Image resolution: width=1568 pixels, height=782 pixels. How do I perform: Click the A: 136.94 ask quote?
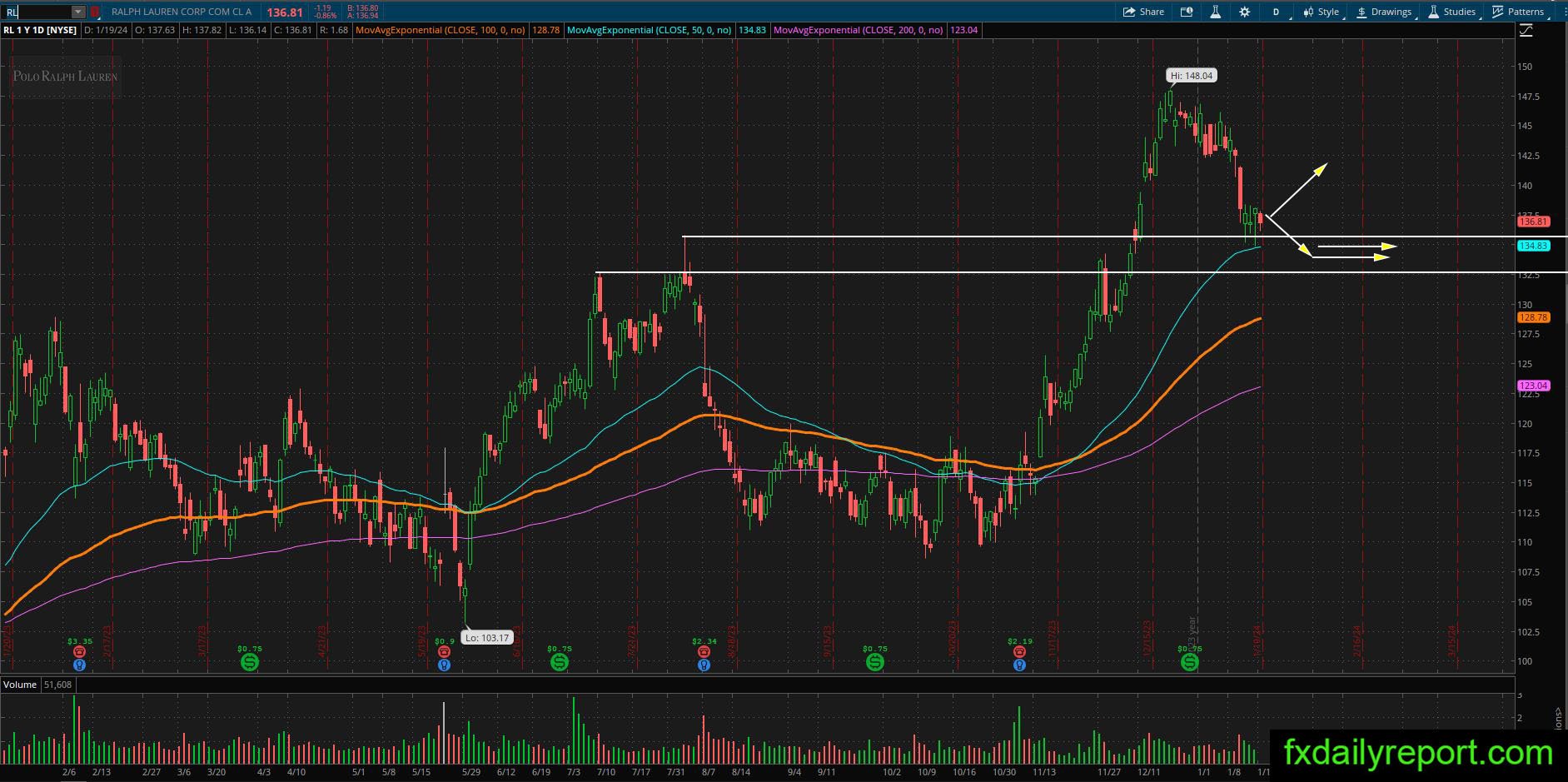pos(361,16)
